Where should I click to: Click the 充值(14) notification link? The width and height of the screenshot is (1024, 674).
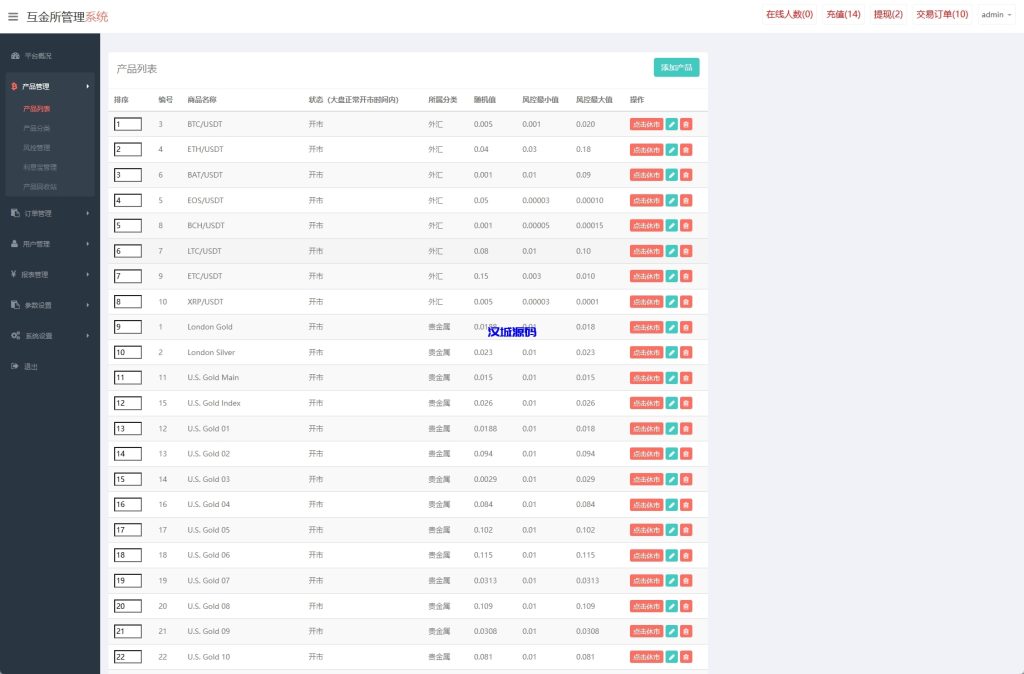[x=843, y=15]
